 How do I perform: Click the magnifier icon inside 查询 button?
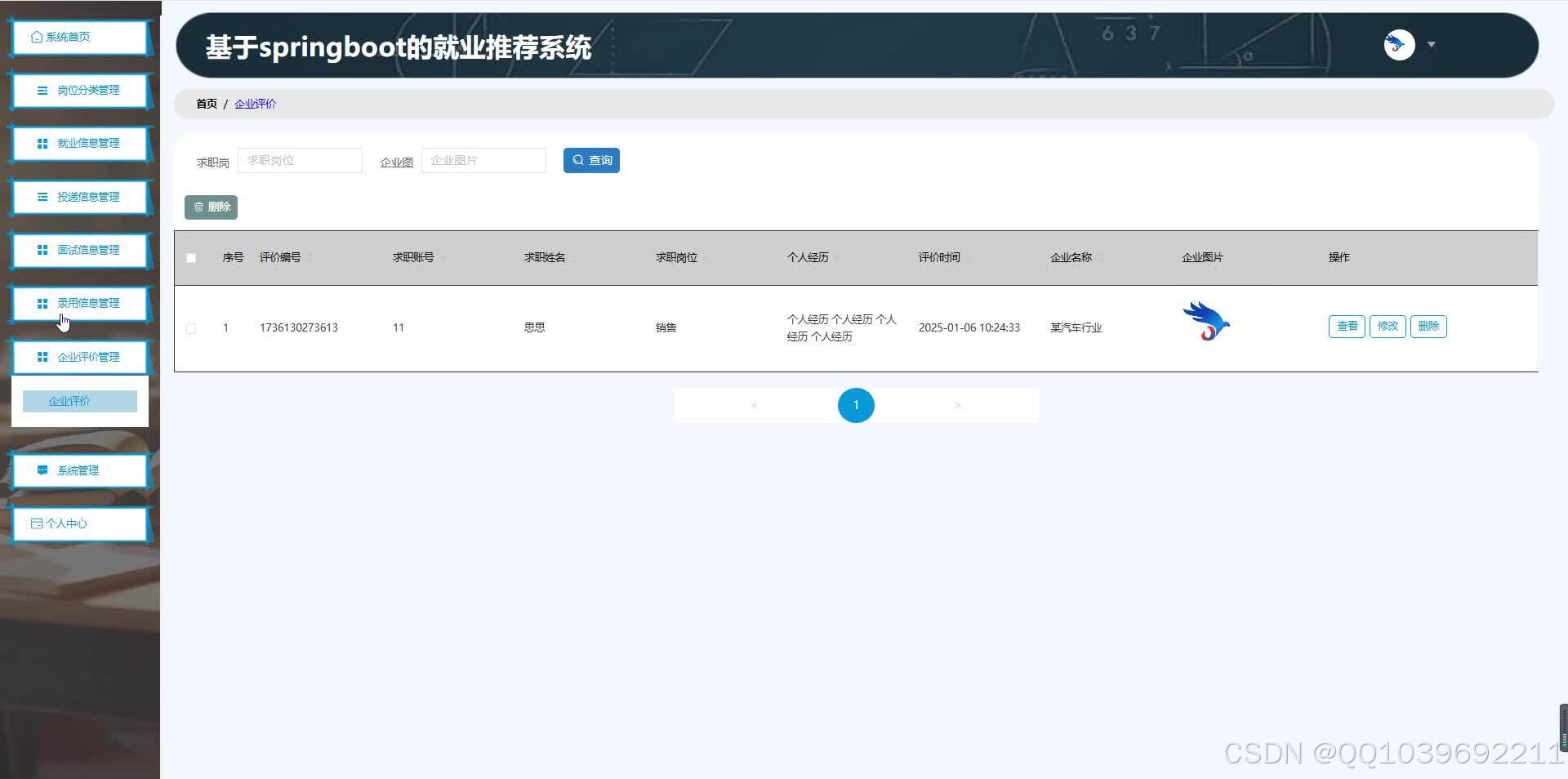(x=578, y=160)
